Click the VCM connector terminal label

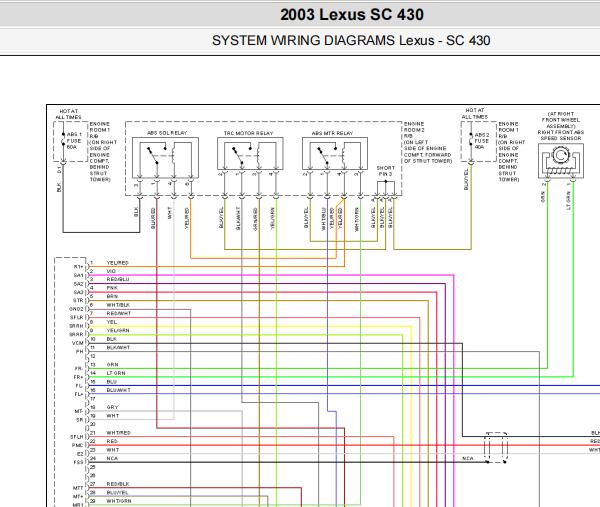point(78,343)
